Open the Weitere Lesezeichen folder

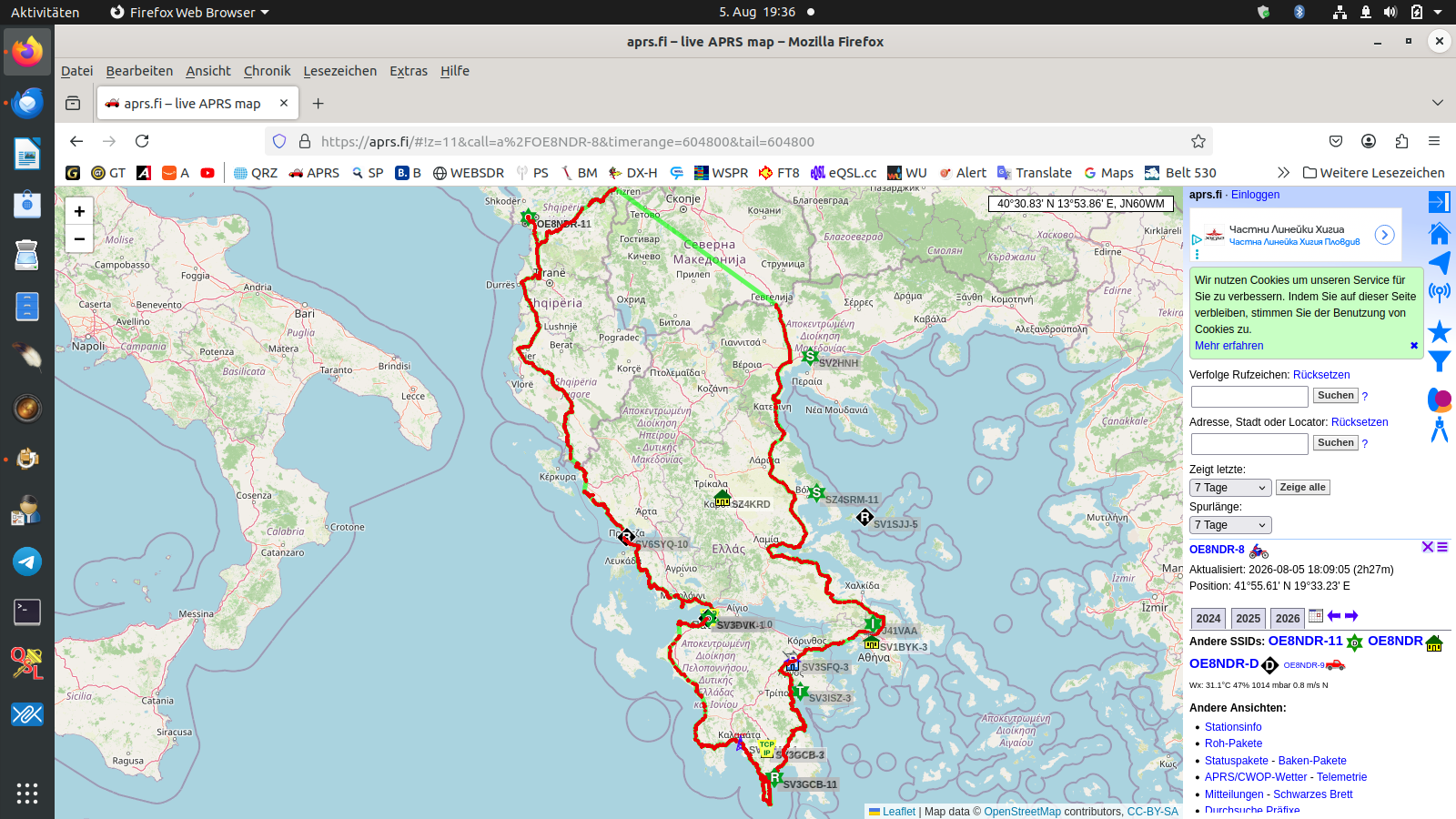[x=1374, y=173]
